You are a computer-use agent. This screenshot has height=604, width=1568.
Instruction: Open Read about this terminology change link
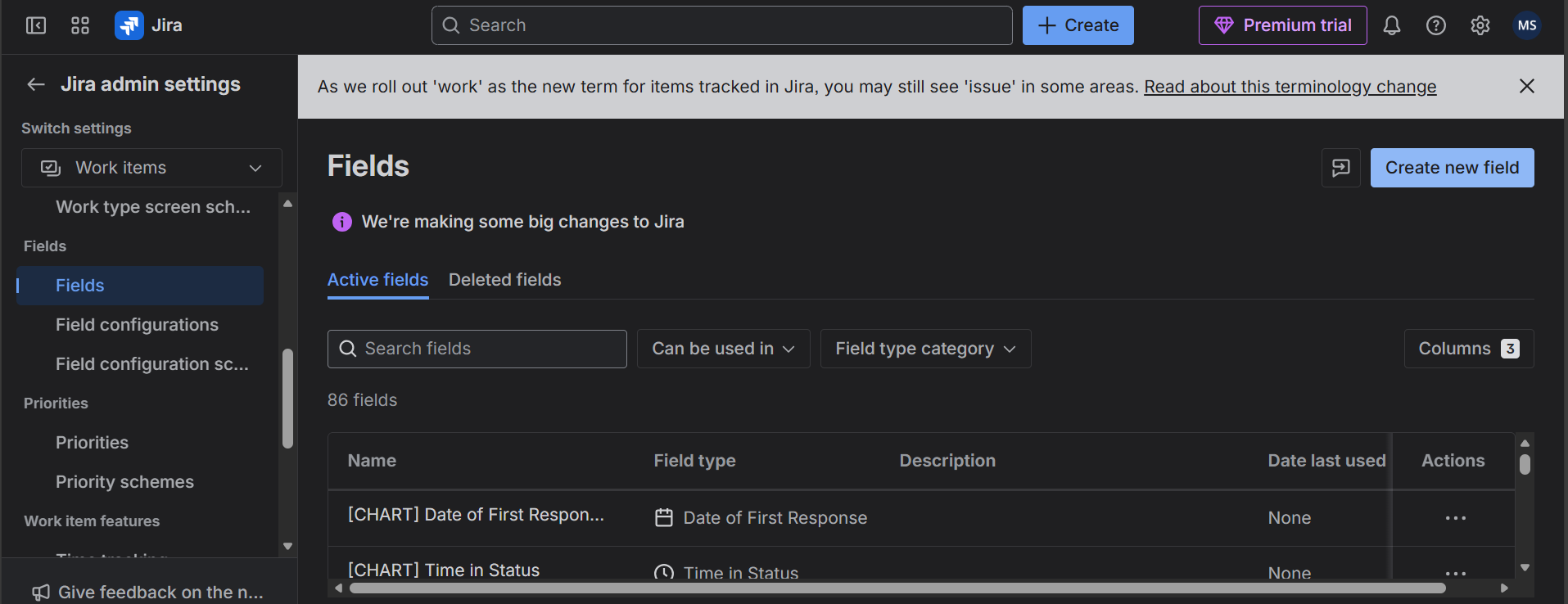pos(1290,87)
